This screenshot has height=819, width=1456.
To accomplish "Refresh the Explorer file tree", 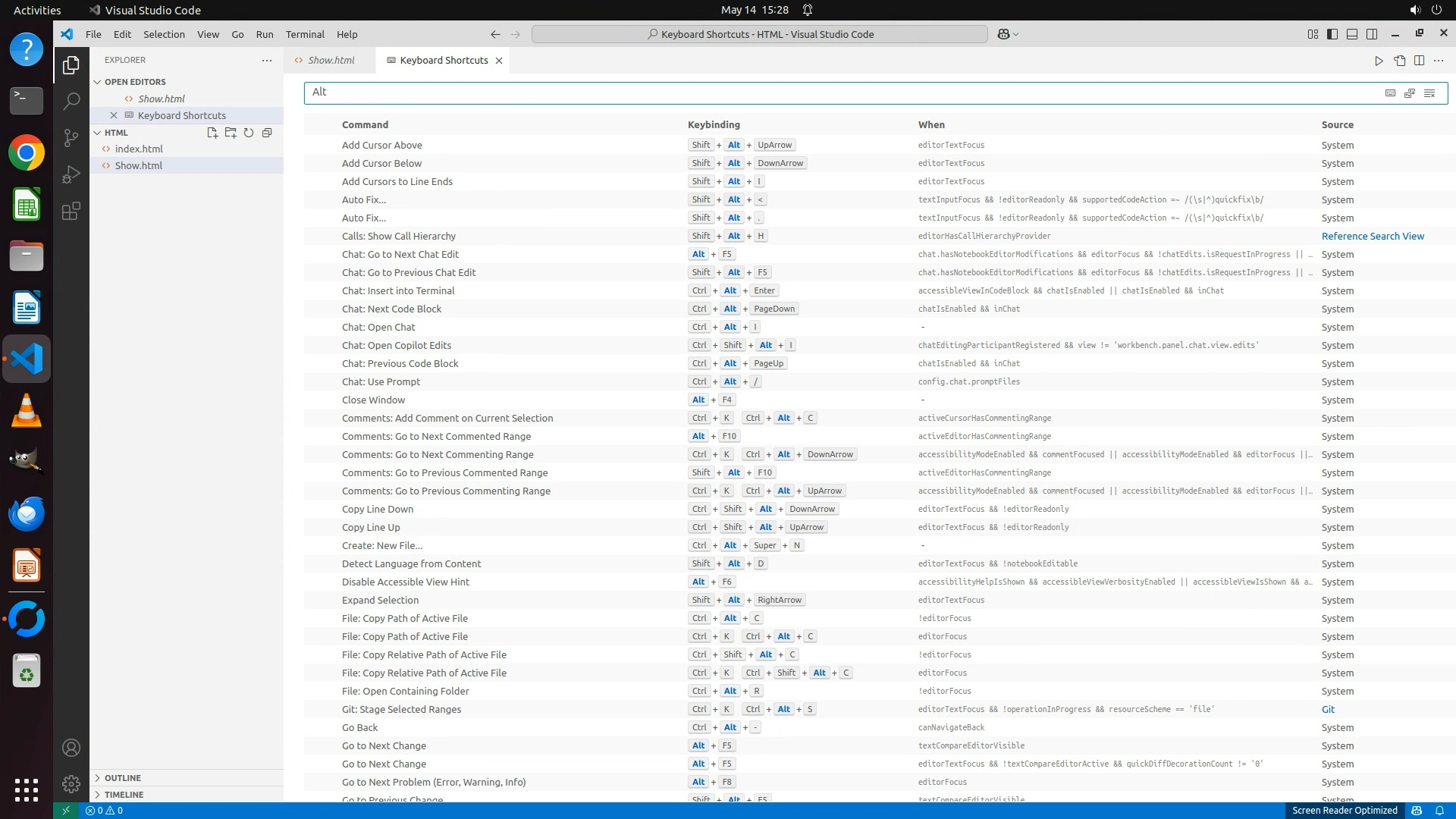I will (x=249, y=133).
